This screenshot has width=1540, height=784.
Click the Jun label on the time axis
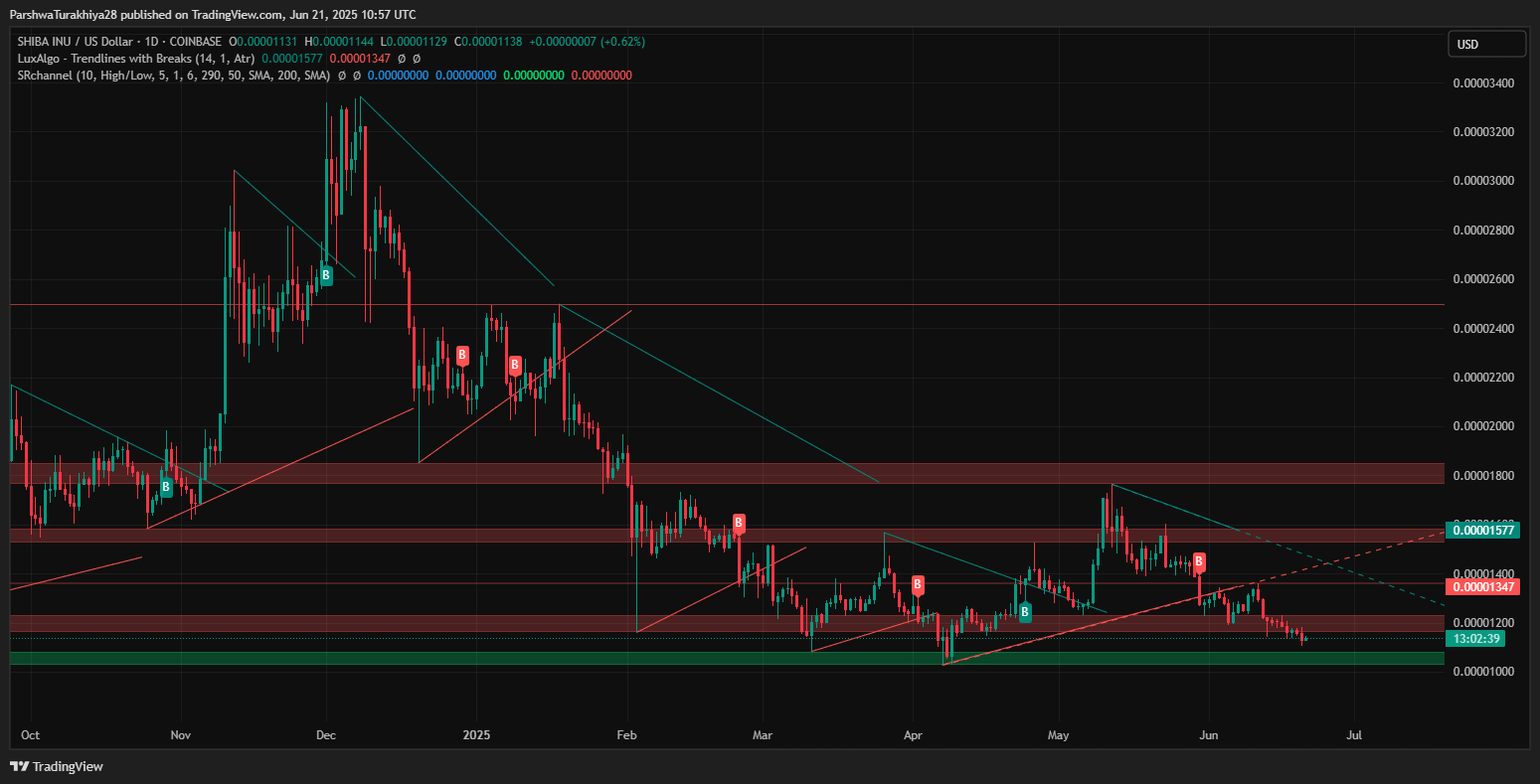tap(1208, 736)
